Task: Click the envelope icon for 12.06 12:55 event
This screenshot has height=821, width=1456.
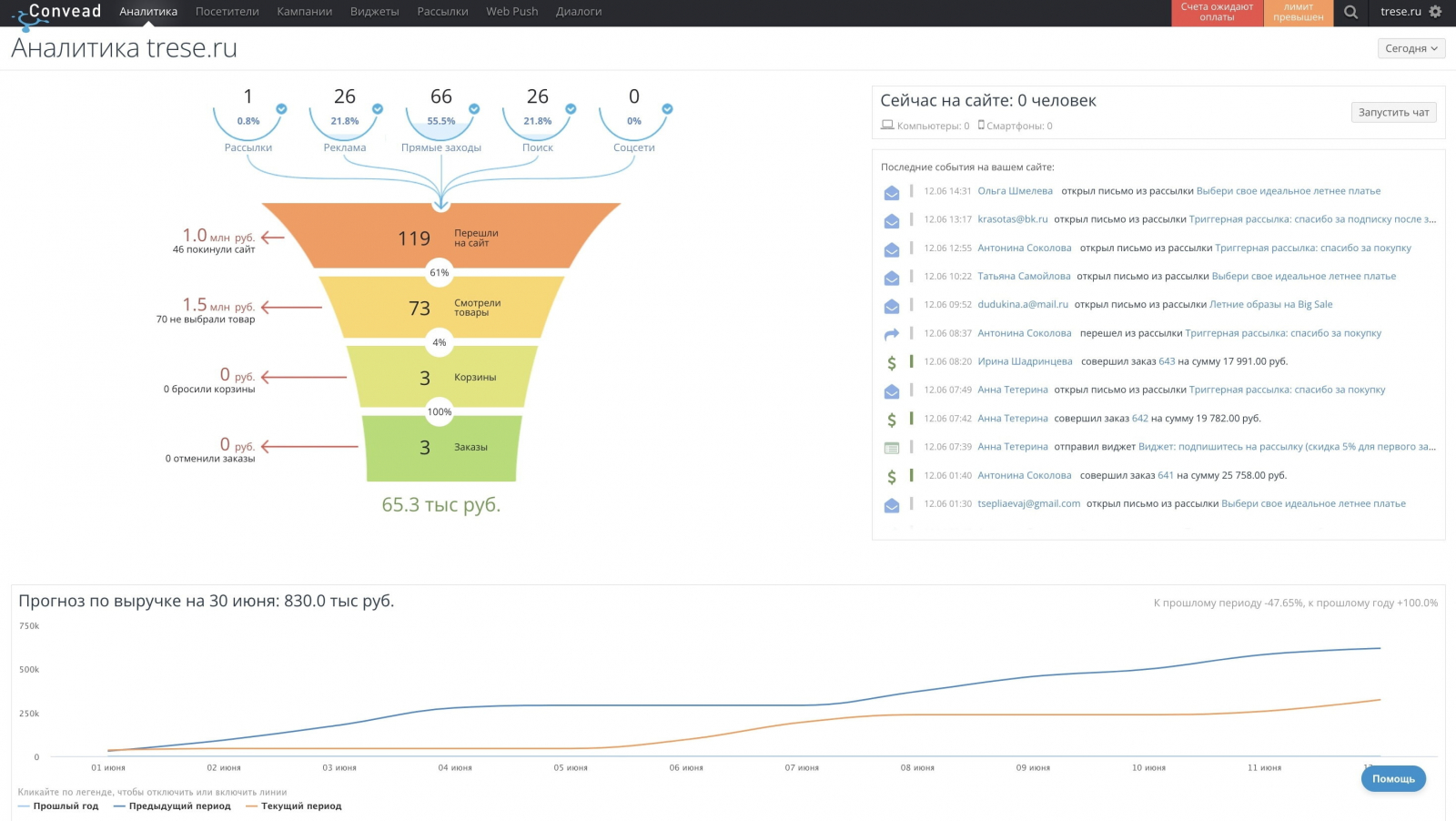Action: coord(892,249)
